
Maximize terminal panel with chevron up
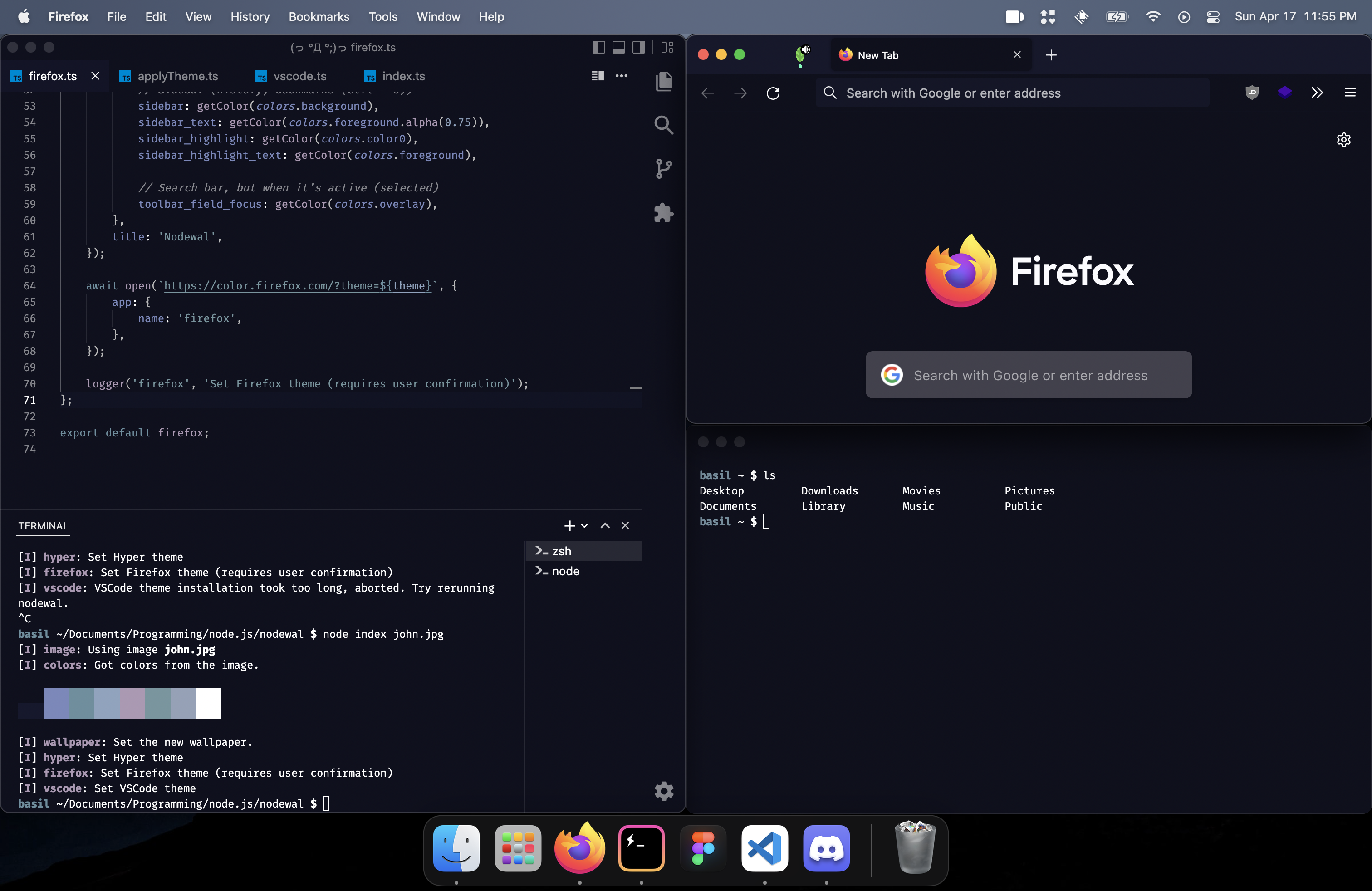pyautogui.click(x=605, y=526)
